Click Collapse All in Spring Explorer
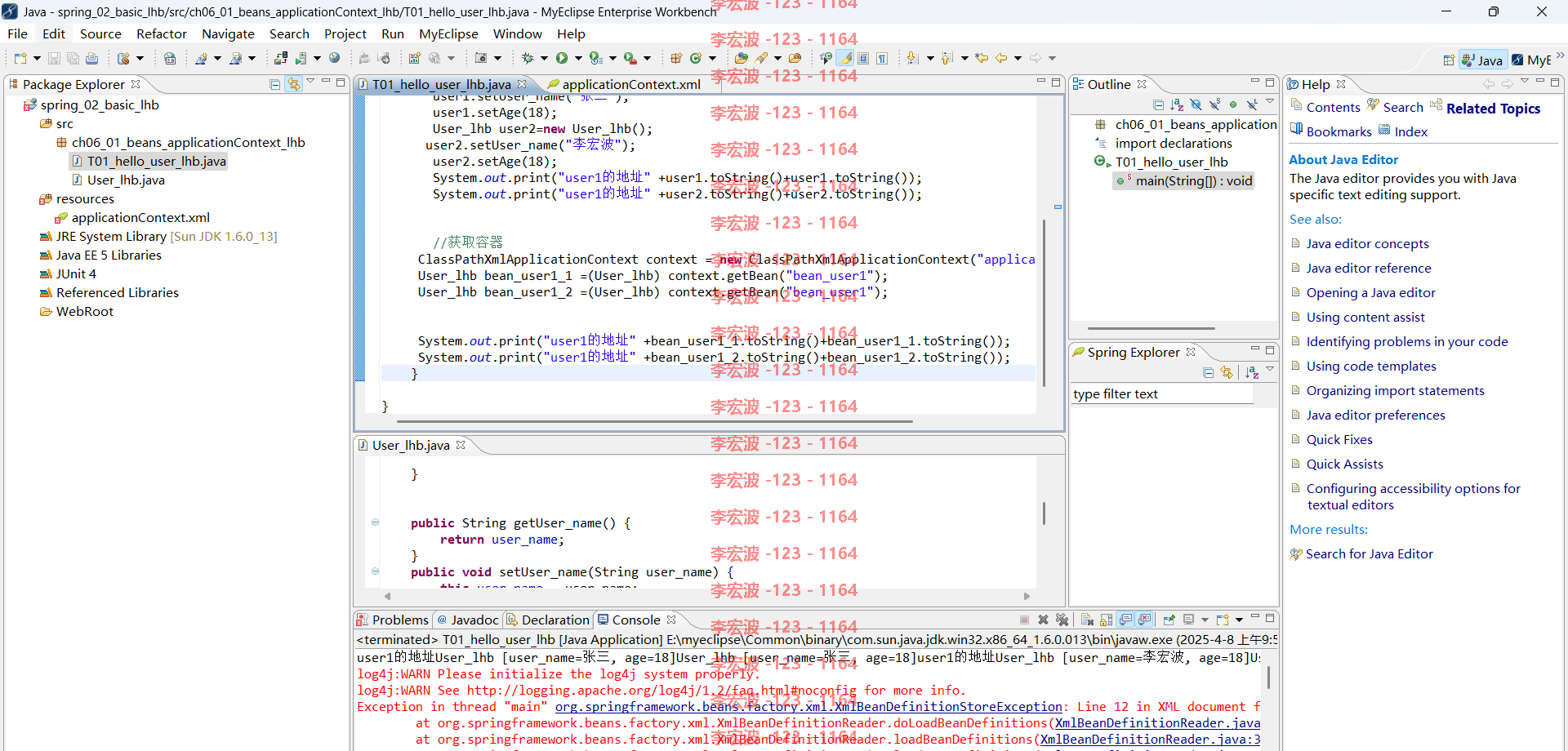1568x751 pixels. [x=1208, y=372]
